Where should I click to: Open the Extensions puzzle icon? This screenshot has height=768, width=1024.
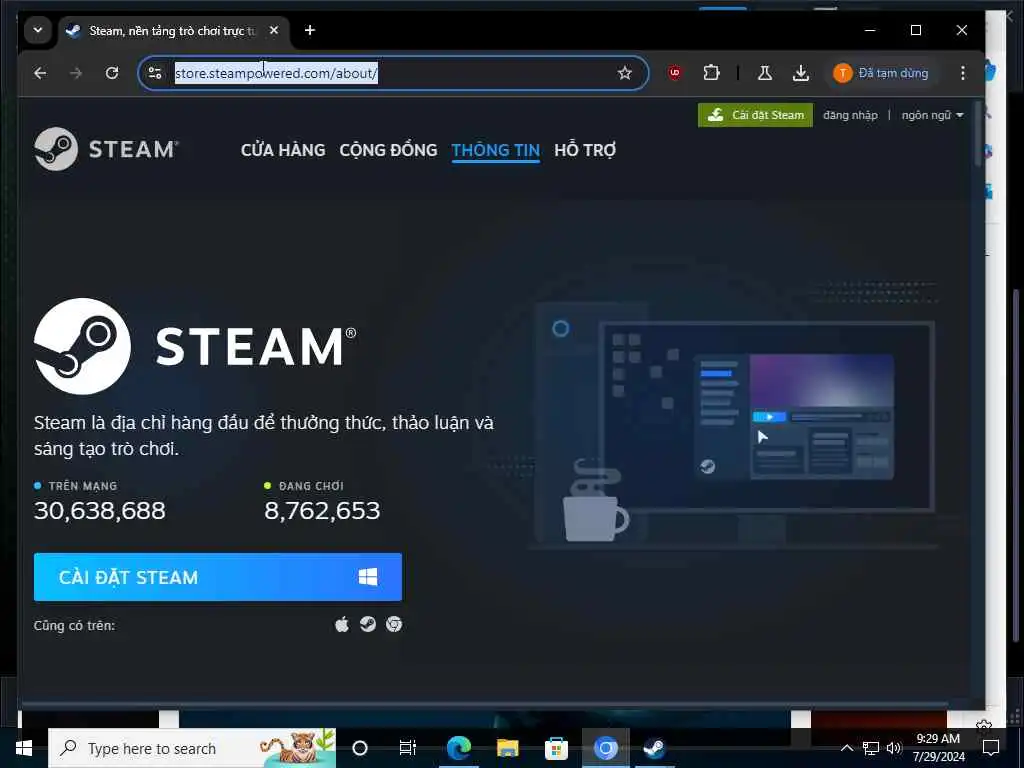[711, 73]
